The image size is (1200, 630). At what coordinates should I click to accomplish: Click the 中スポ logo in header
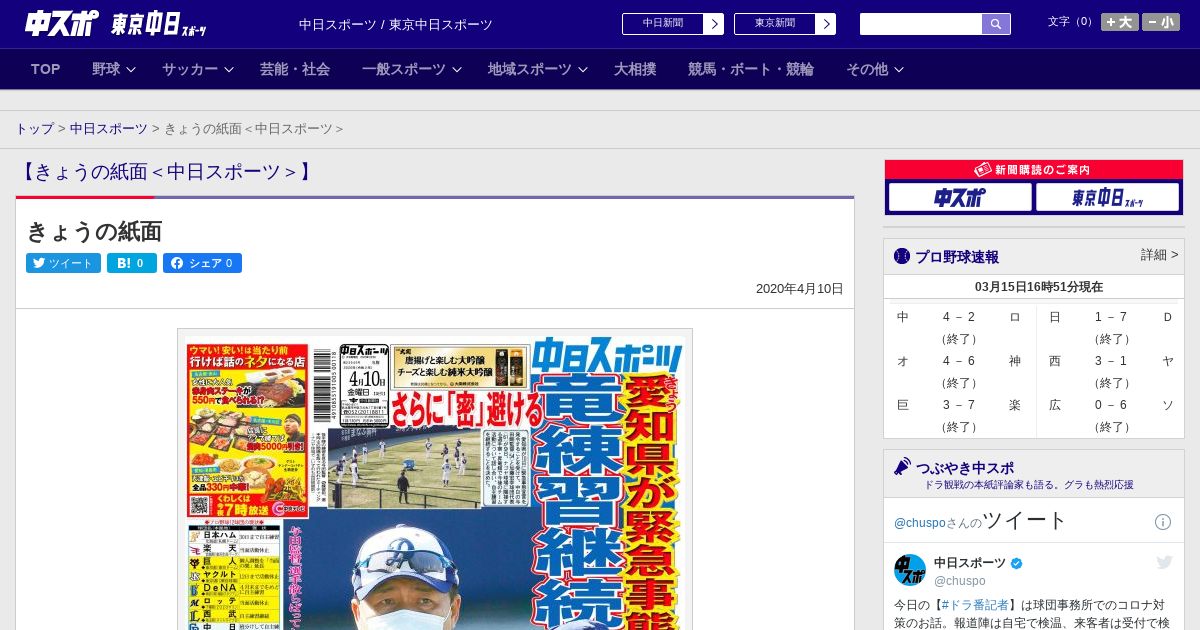(x=62, y=23)
